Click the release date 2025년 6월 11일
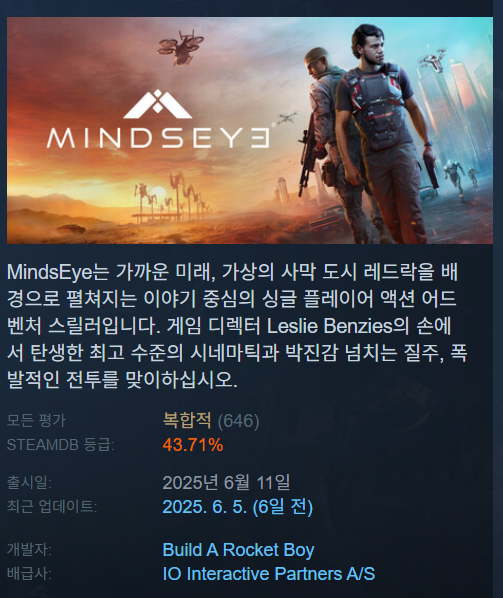The image size is (503, 598). tap(226, 482)
